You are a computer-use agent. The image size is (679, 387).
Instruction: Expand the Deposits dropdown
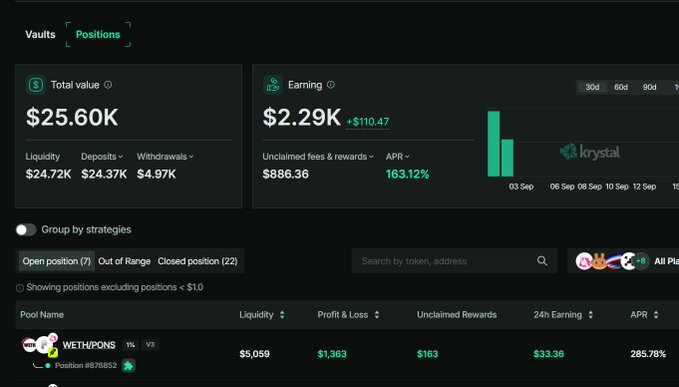point(102,157)
